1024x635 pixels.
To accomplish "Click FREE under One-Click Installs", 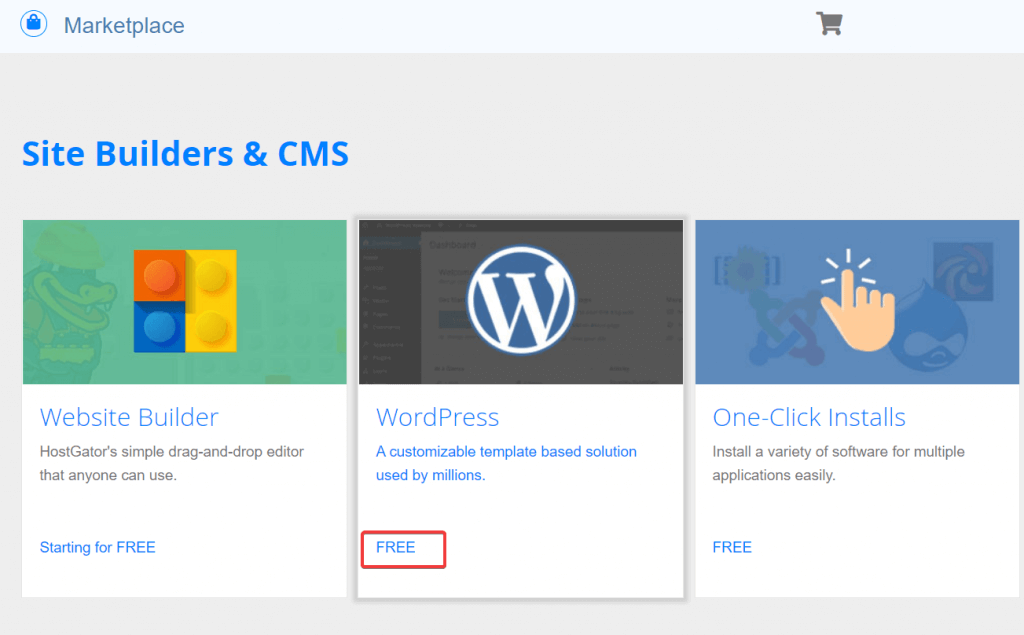I will point(732,547).
